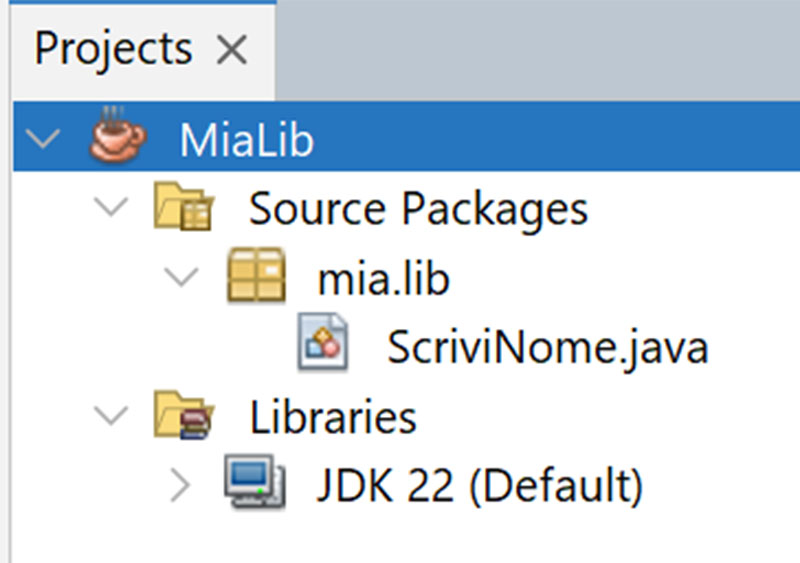
Task: Select ScriviNome.java in the tree
Action: pos(547,347)
